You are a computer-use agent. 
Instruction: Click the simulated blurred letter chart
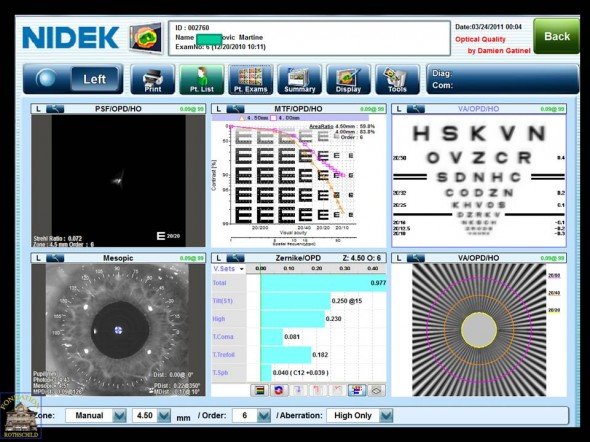479,181
